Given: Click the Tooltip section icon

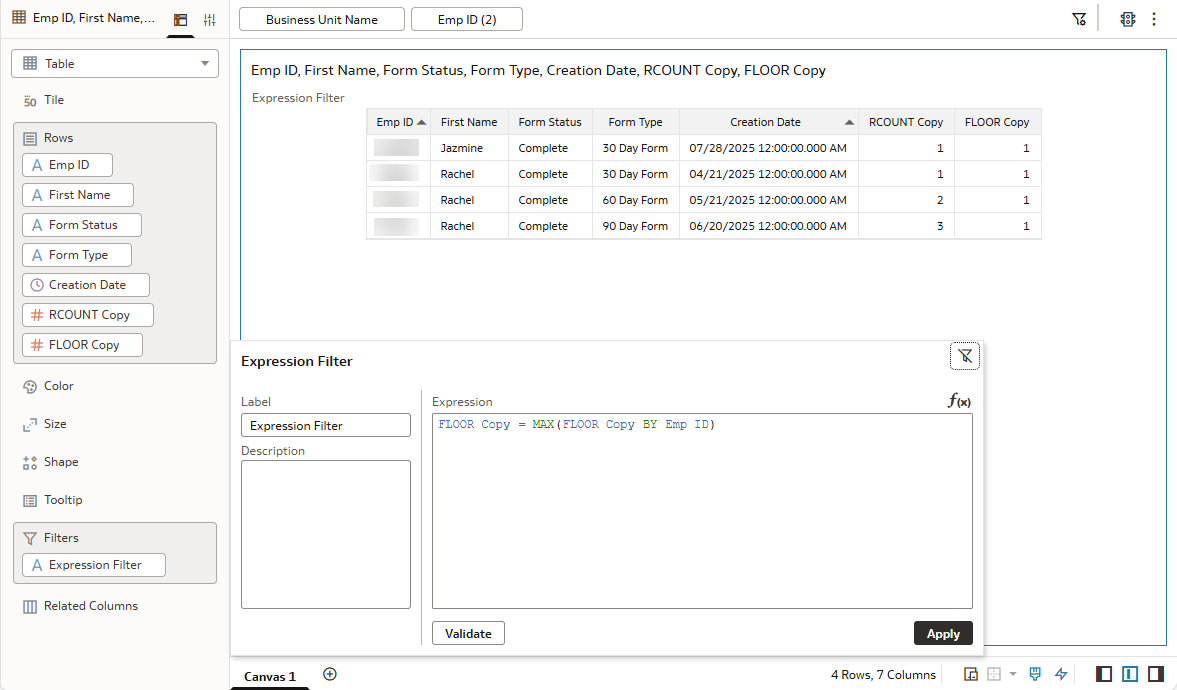Looking at the screenshot, I should pyautogui.click(x=30, y=500).
